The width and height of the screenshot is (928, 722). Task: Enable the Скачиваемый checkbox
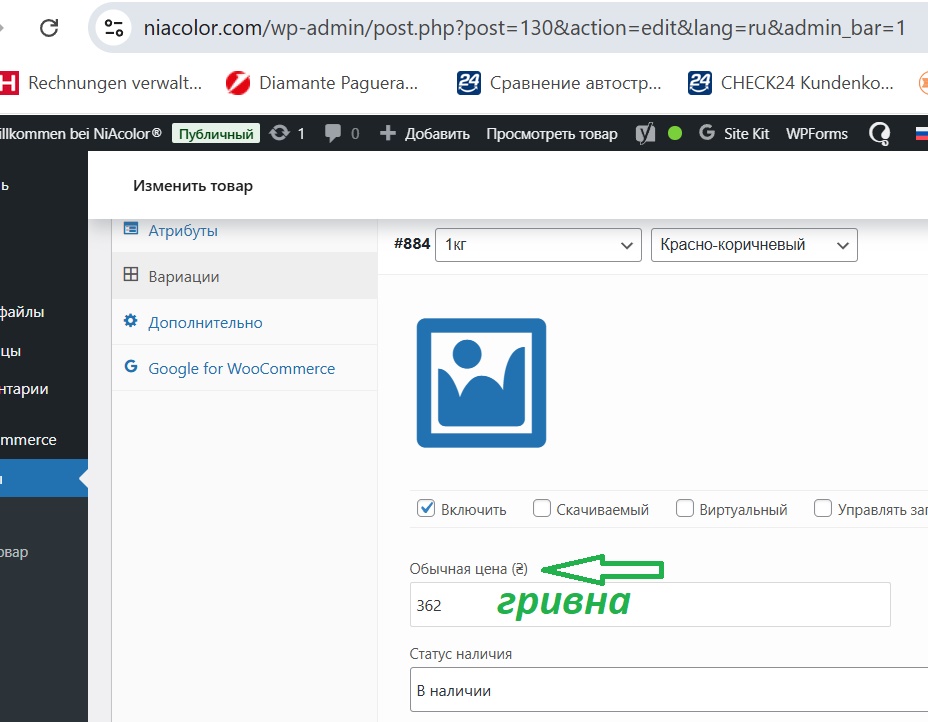542,508
